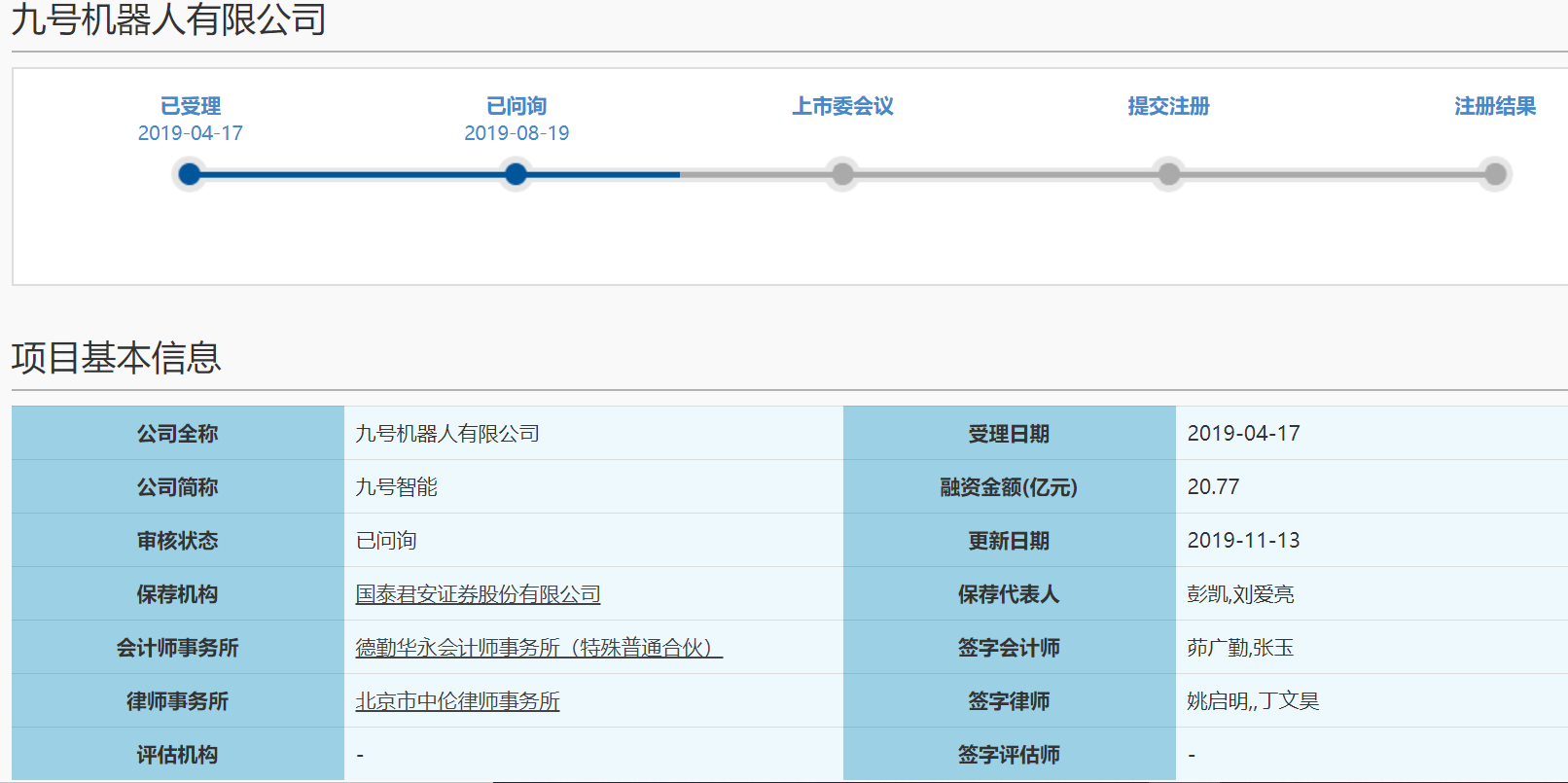1568x783 pixels.
Task: Click the 九号智能 value cell
Action: click(x=593, y=486)
